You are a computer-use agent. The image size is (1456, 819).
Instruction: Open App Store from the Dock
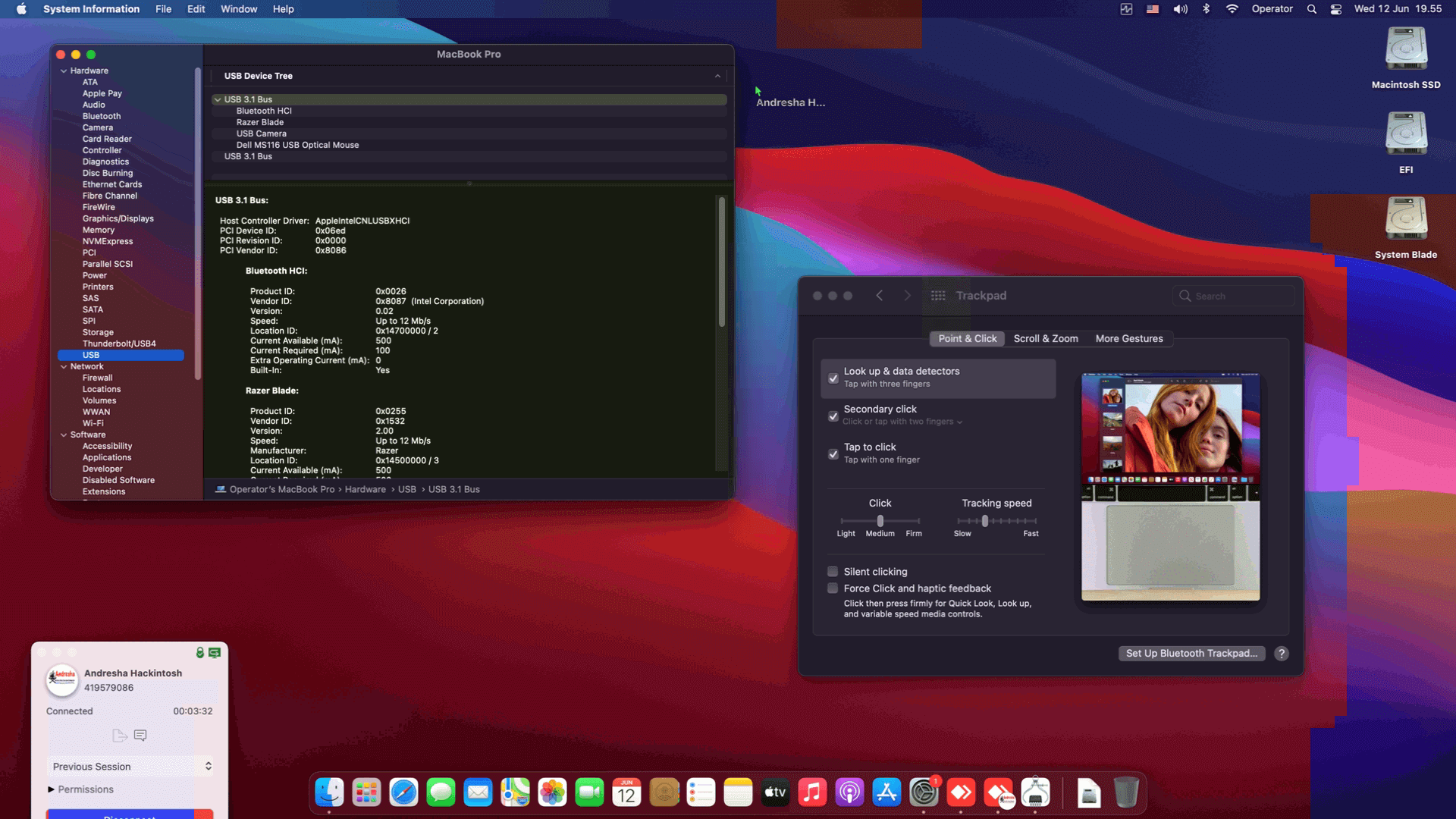tap(886, 793)
